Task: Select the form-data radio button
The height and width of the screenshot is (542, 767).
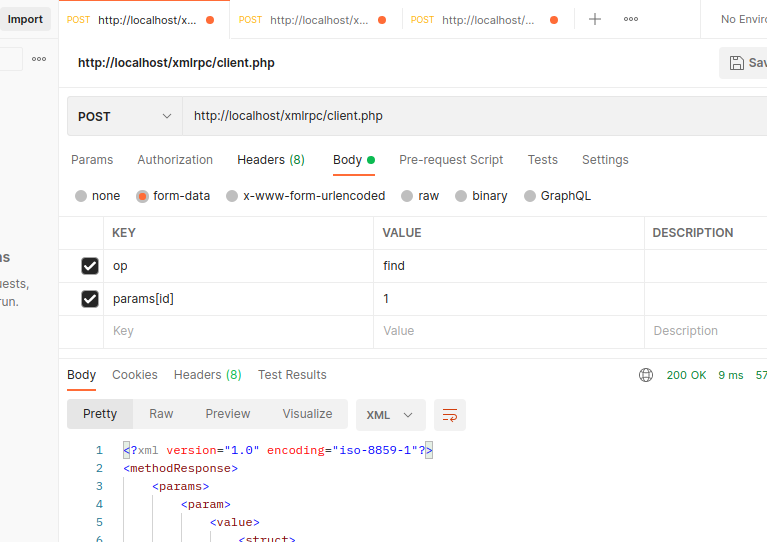Action: [142, 196]
